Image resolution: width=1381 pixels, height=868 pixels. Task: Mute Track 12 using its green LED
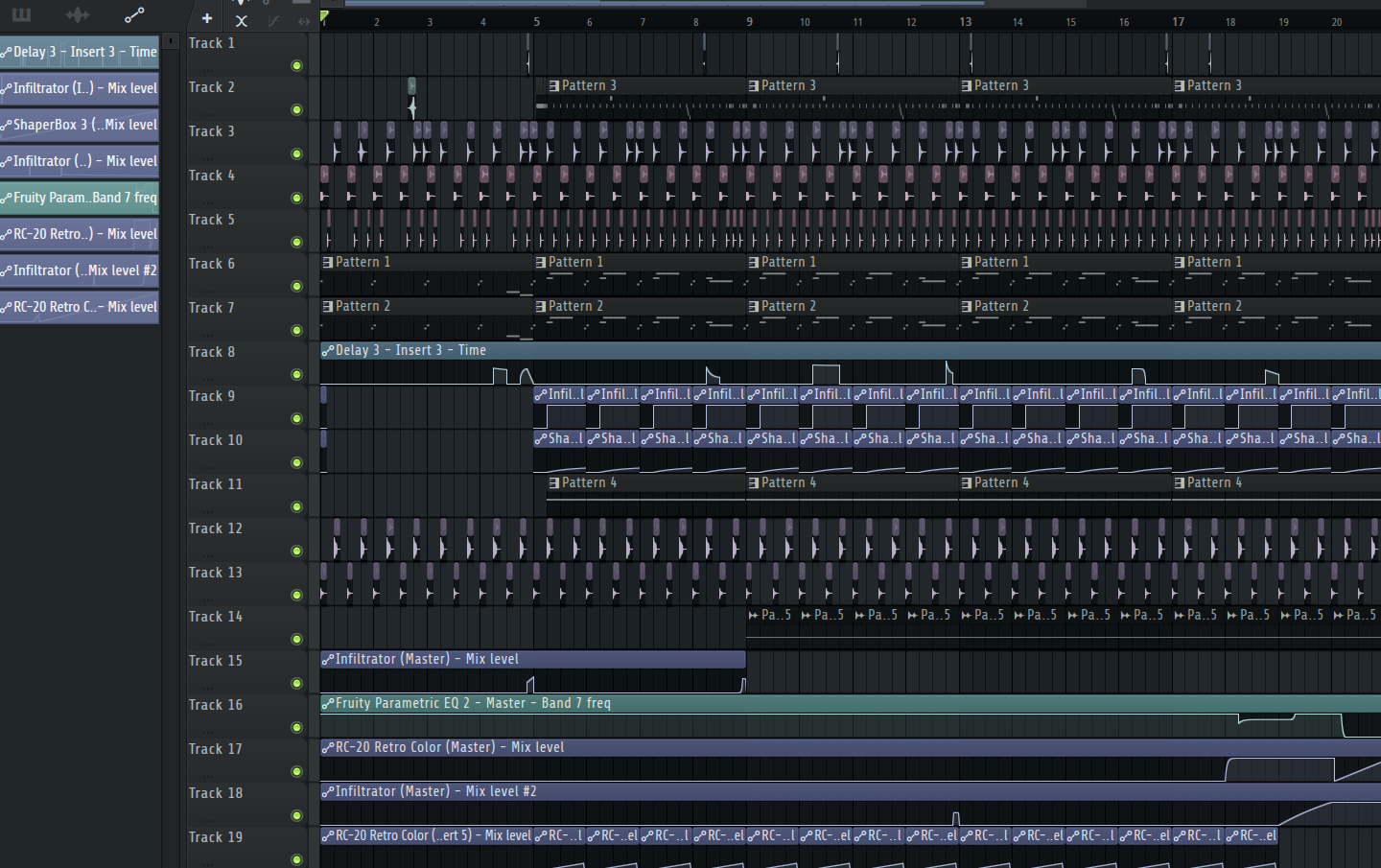296,551
